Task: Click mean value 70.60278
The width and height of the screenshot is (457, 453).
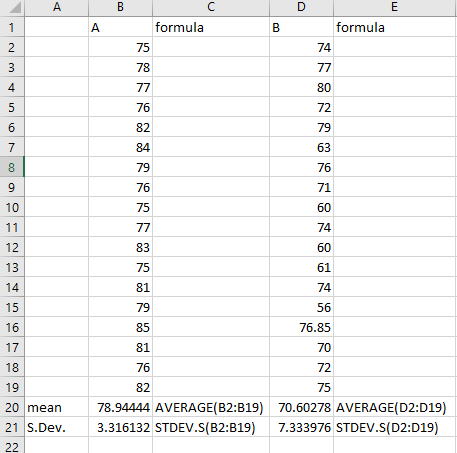Action: click(x=301, y=407)
